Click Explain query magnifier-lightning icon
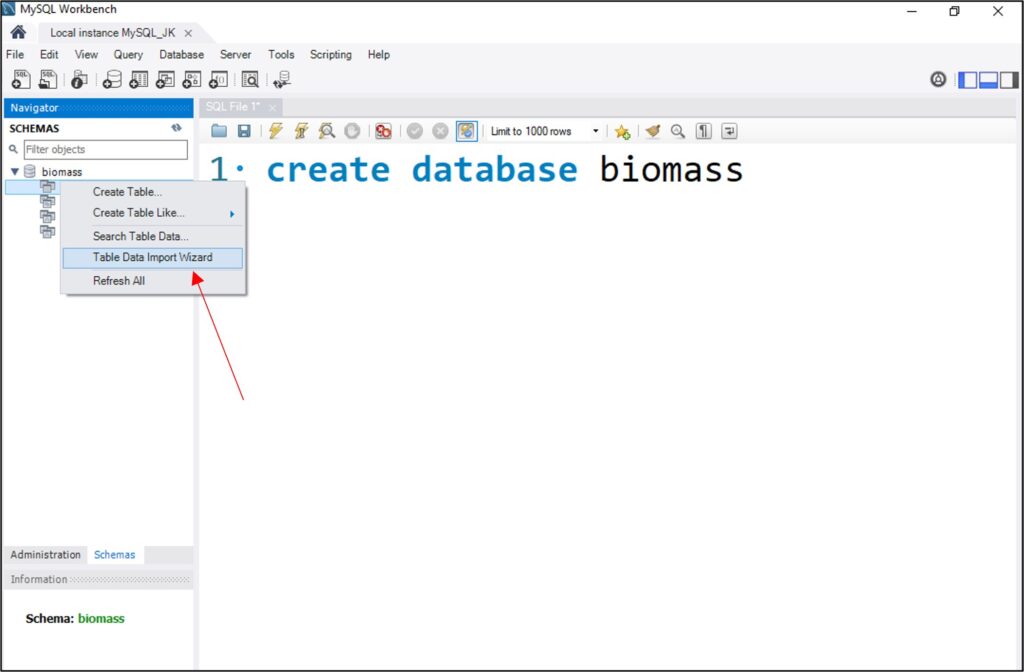The width and height of the screenshot is (1024, 672). coord(326,131)
